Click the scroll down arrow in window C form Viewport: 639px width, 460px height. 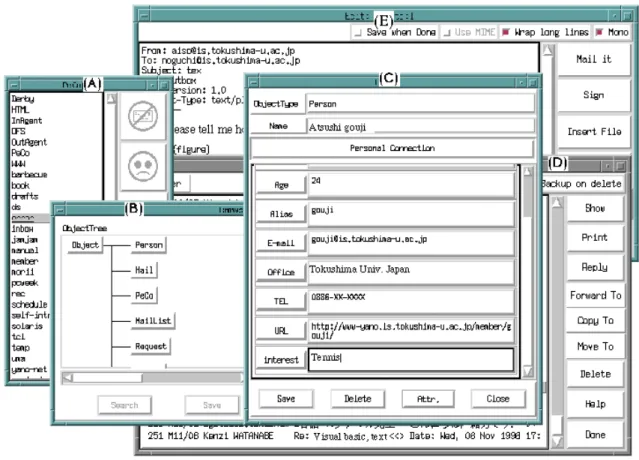click(528, 371)
